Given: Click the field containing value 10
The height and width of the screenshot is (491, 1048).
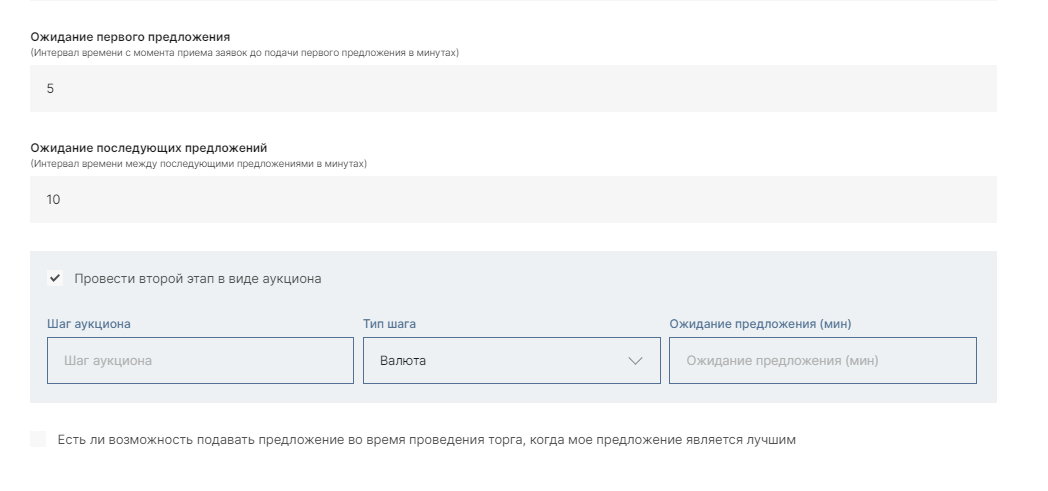Looking at the screenshot, I should [x=513, y=200].
